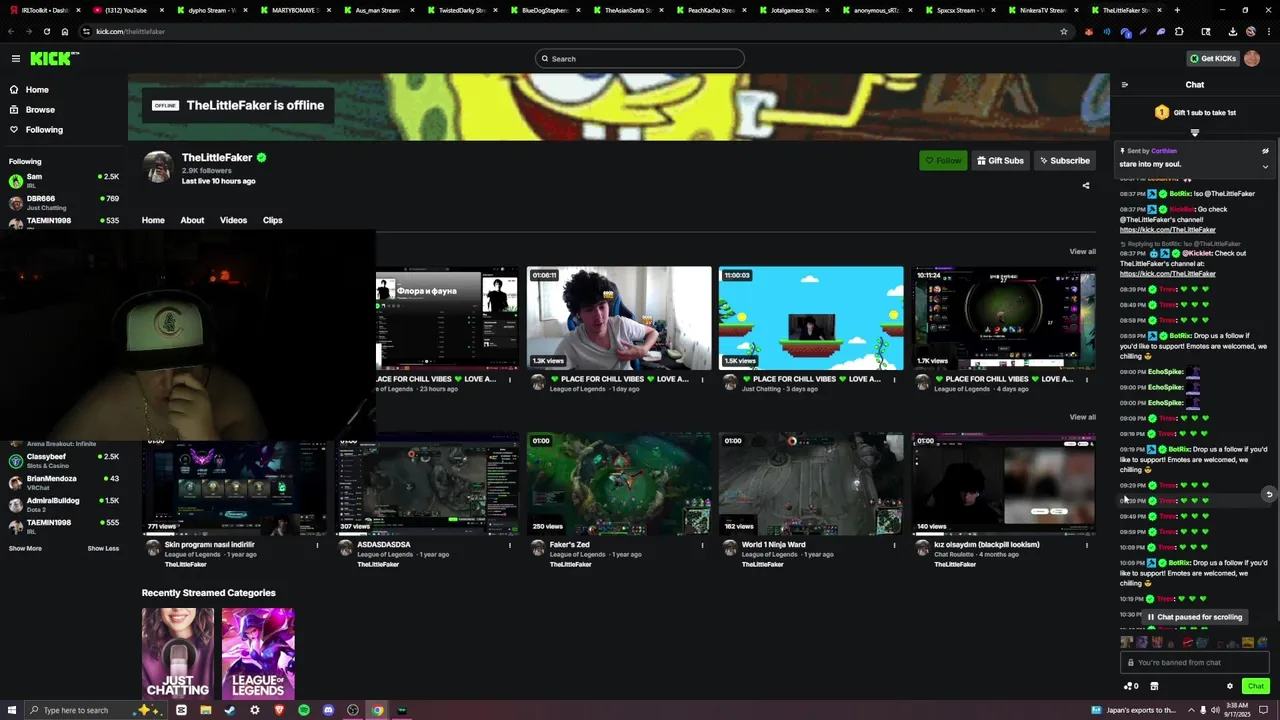Screen dimensions: 1280x720
Task: Open Steam from the taskbar
Action: (230, 710)
